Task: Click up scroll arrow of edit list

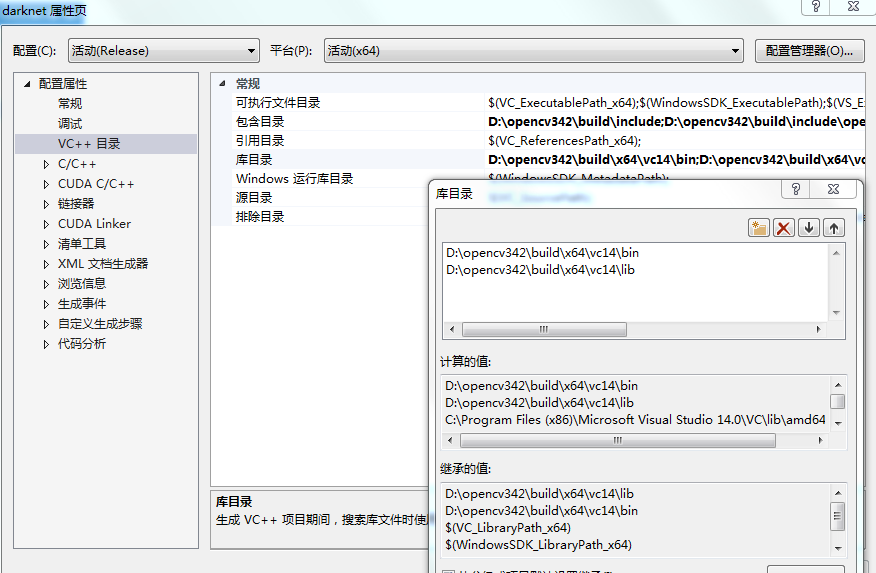Action: [x=836, y=253]
